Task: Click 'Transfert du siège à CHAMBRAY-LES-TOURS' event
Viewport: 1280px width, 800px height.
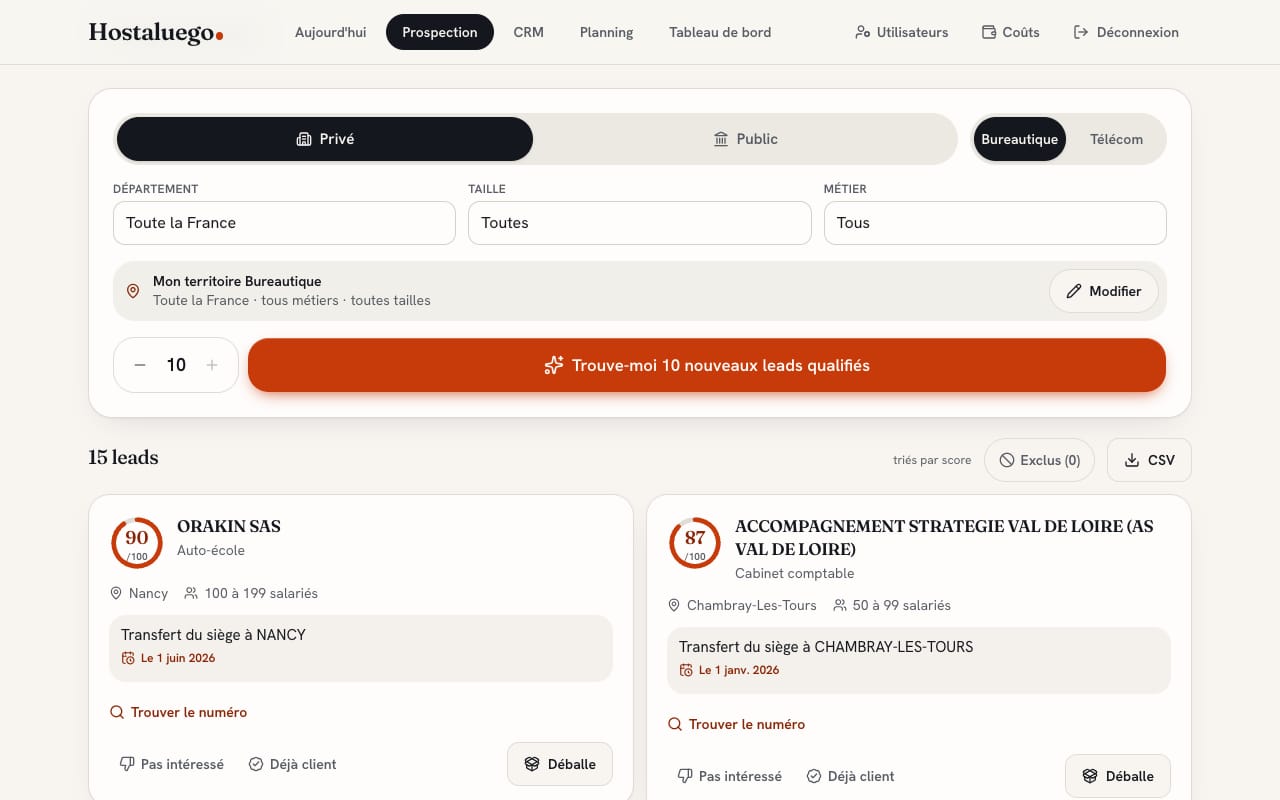Action: 826,646
